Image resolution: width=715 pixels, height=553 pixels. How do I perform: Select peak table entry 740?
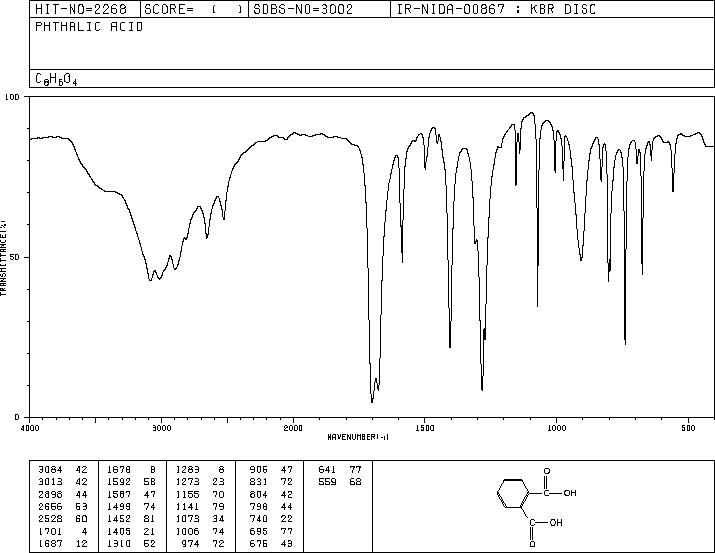coord(259,519)
